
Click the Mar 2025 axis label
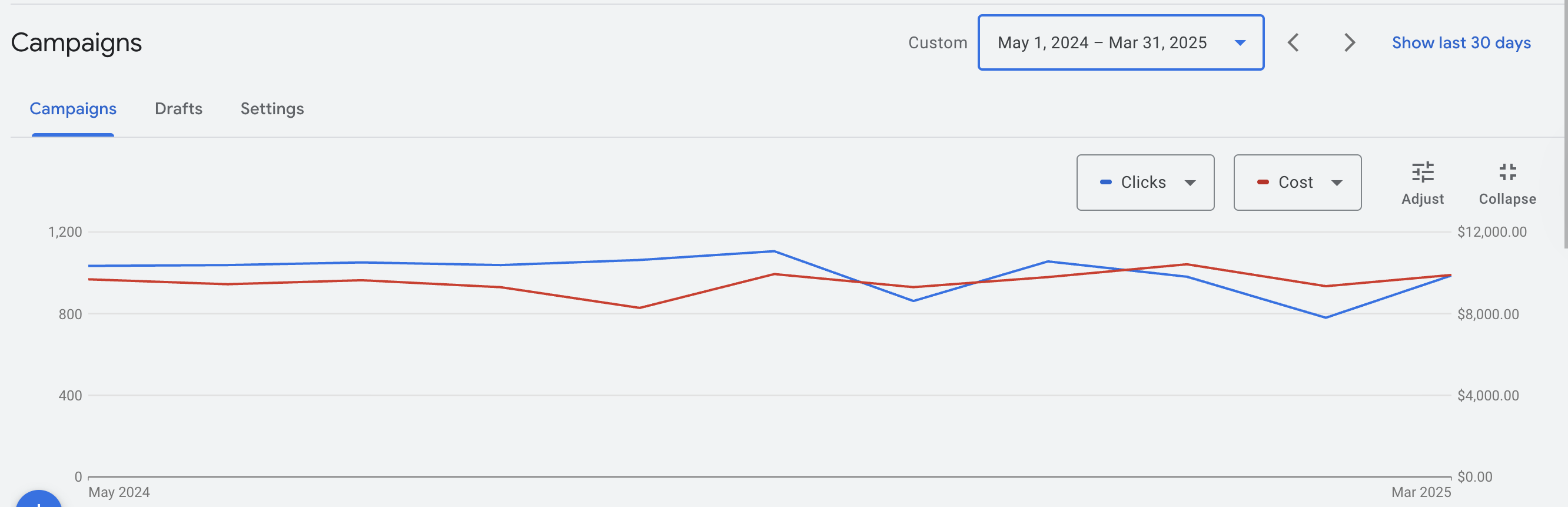(1421, 492)
